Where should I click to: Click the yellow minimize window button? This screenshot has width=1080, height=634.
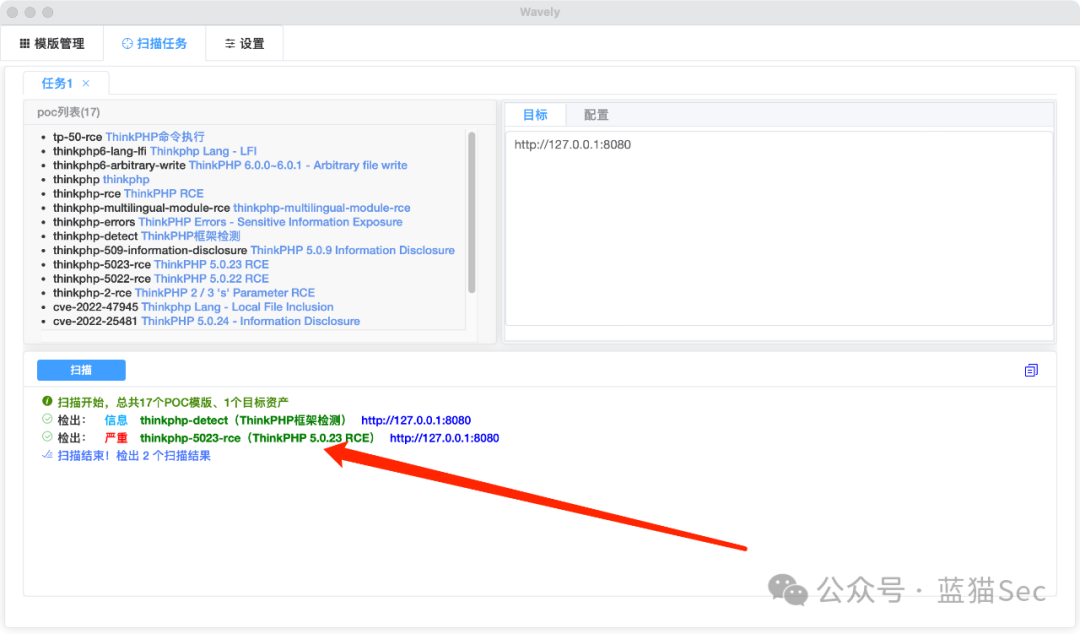[30, 12]
